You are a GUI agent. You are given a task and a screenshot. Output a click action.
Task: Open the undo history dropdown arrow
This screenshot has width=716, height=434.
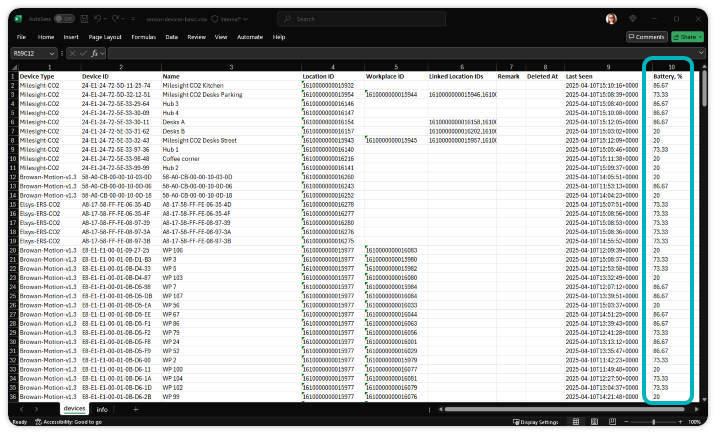click(105, 19)
